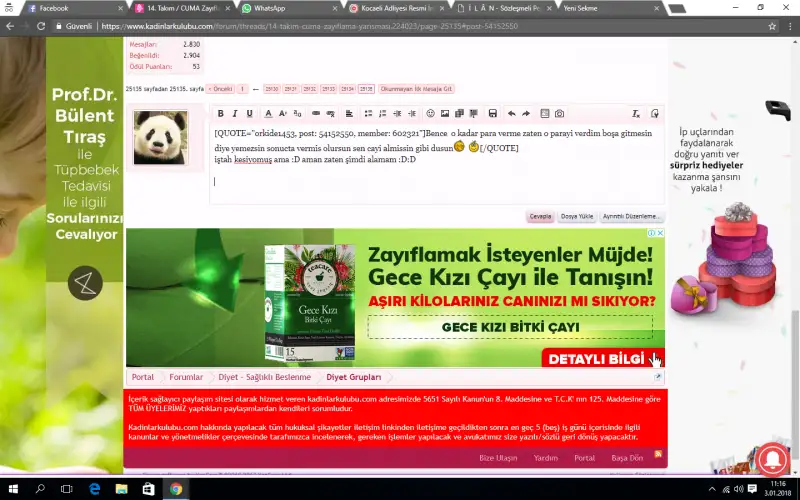Switch to the Facebook browser tab
This screenshot has height=500, width=800.
coord(54,8)
